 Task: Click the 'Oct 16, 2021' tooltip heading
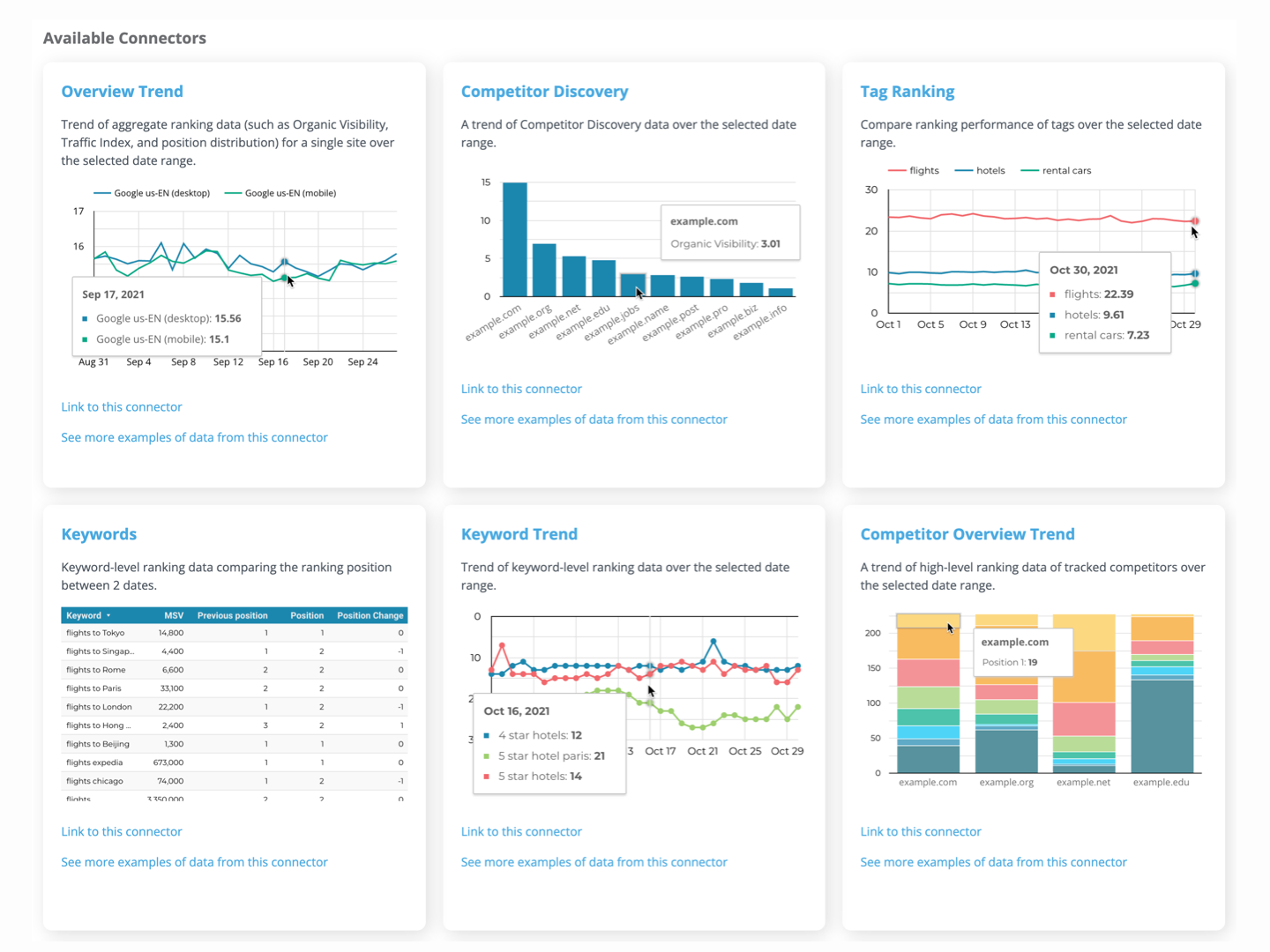pos(516,711)
